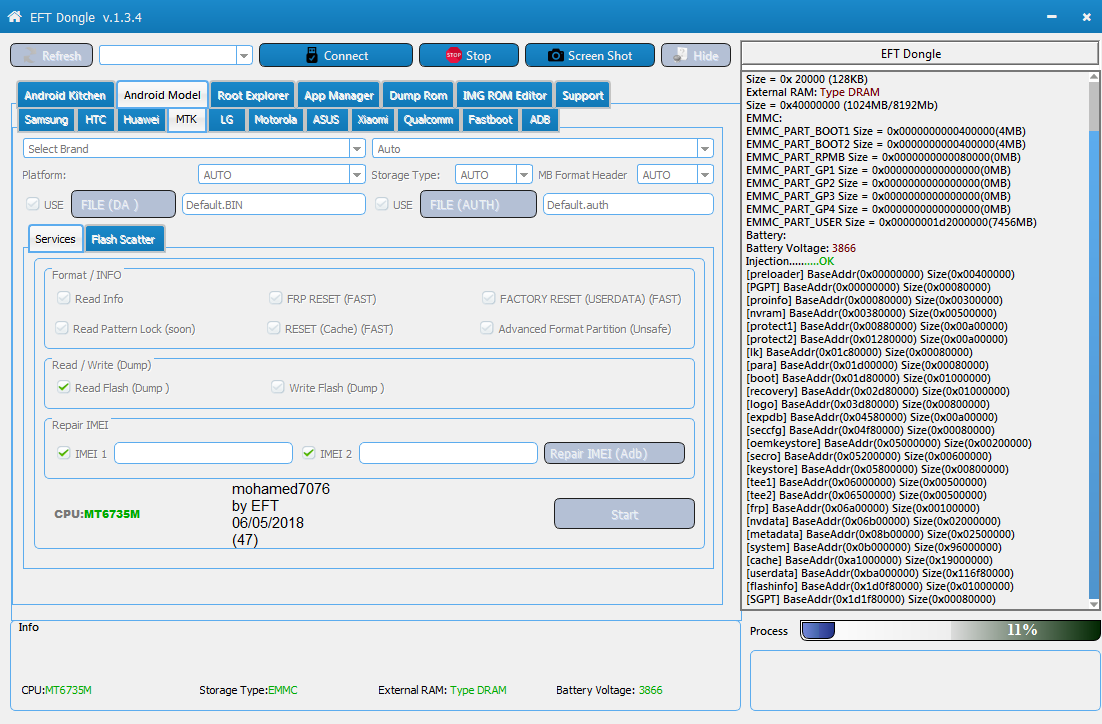Open the Storage Type dropdown

coord(524,174)
